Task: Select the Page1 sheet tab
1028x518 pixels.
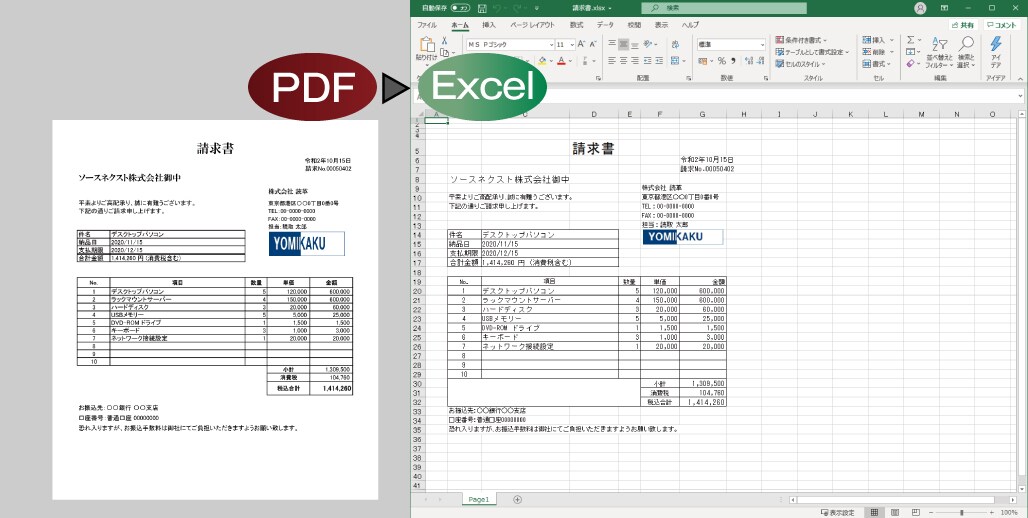Action: pyautogui.click(x=479, y=500)
